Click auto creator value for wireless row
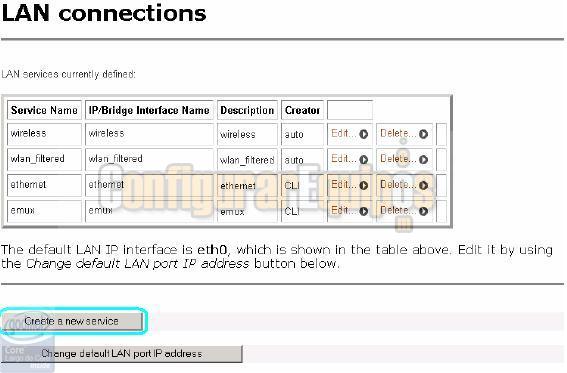Image resolution: width=567 pixels, height=373 pixels. (294, 135)
